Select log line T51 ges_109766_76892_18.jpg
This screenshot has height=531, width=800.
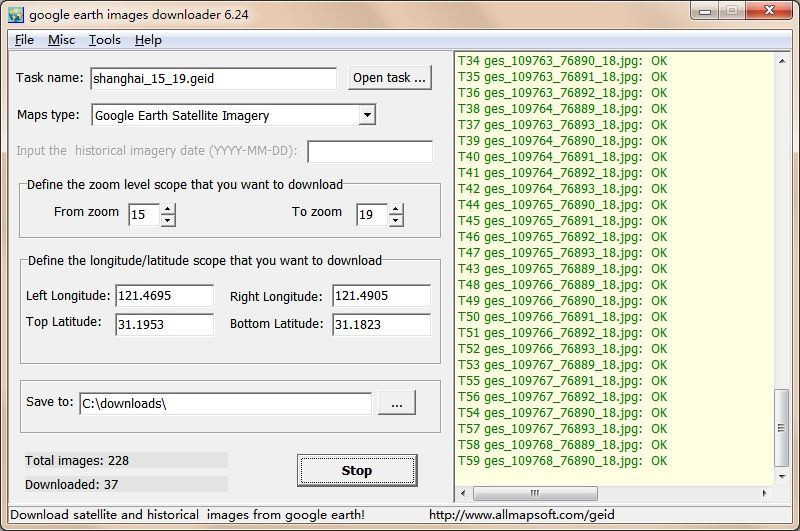pos(562,333)
